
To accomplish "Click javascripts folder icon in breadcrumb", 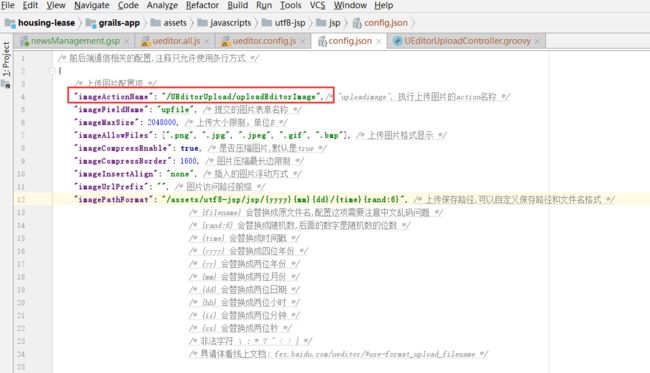I will point(202,22).
